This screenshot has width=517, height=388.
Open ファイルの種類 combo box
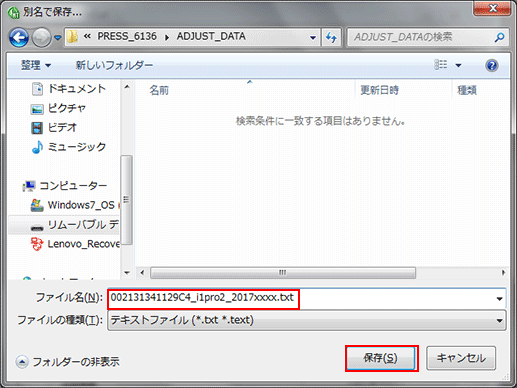(307, 320)
